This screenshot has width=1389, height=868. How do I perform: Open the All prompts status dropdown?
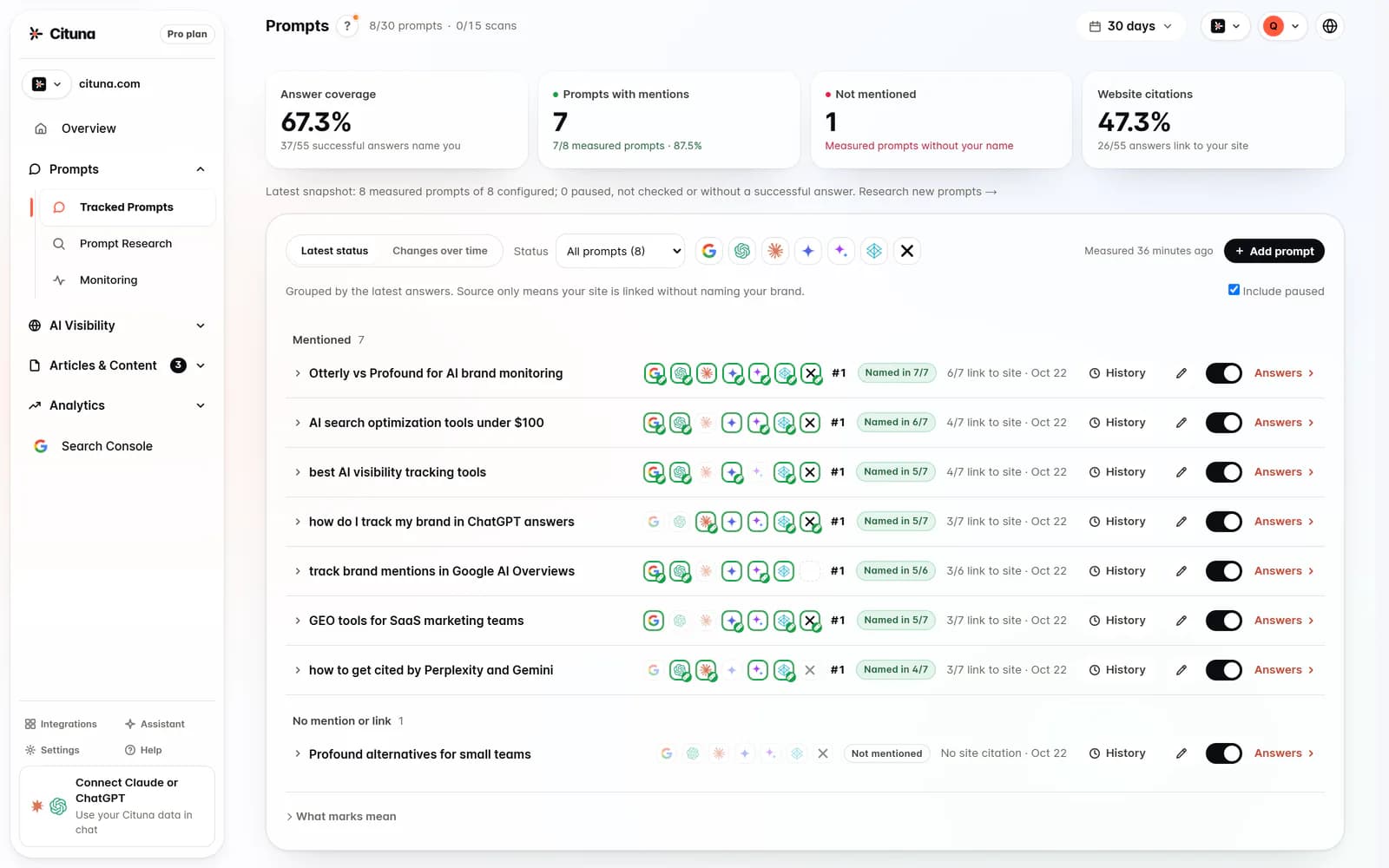click(620, 251)
